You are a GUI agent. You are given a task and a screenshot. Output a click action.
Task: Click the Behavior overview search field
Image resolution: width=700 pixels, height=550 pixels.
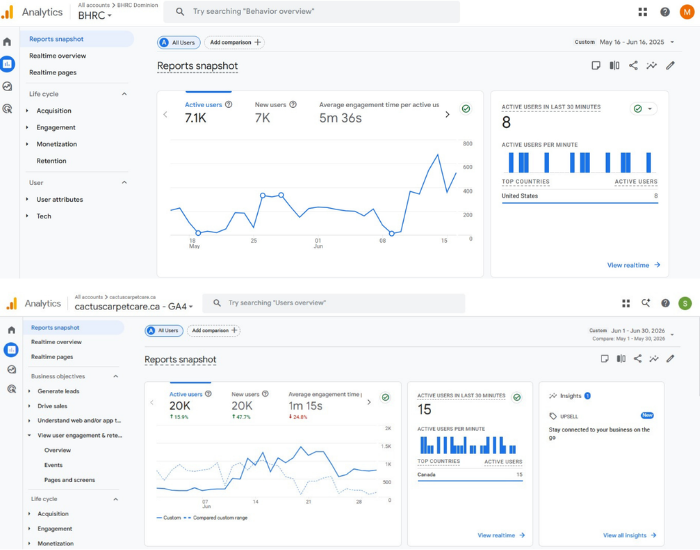[x=312, y=12]
